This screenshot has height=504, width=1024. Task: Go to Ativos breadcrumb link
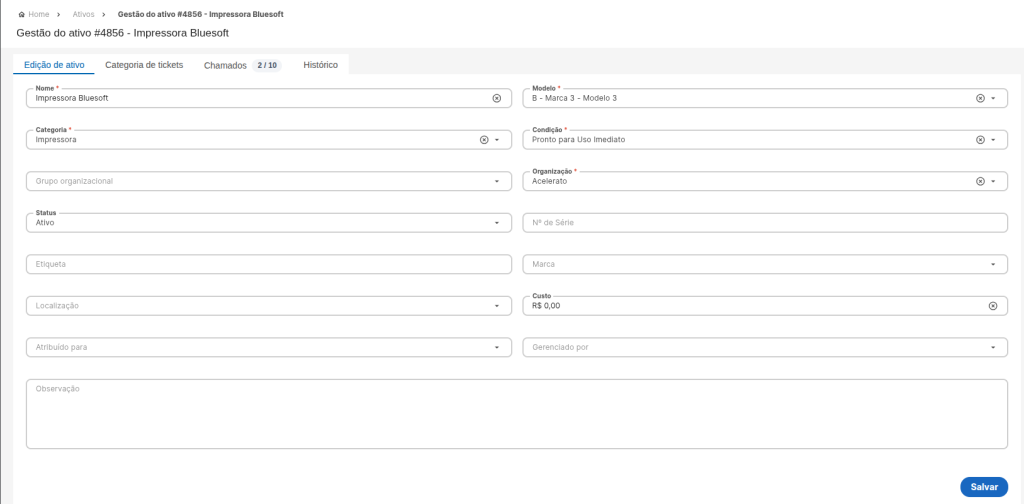pyautogui.click(x=83, y=14)
